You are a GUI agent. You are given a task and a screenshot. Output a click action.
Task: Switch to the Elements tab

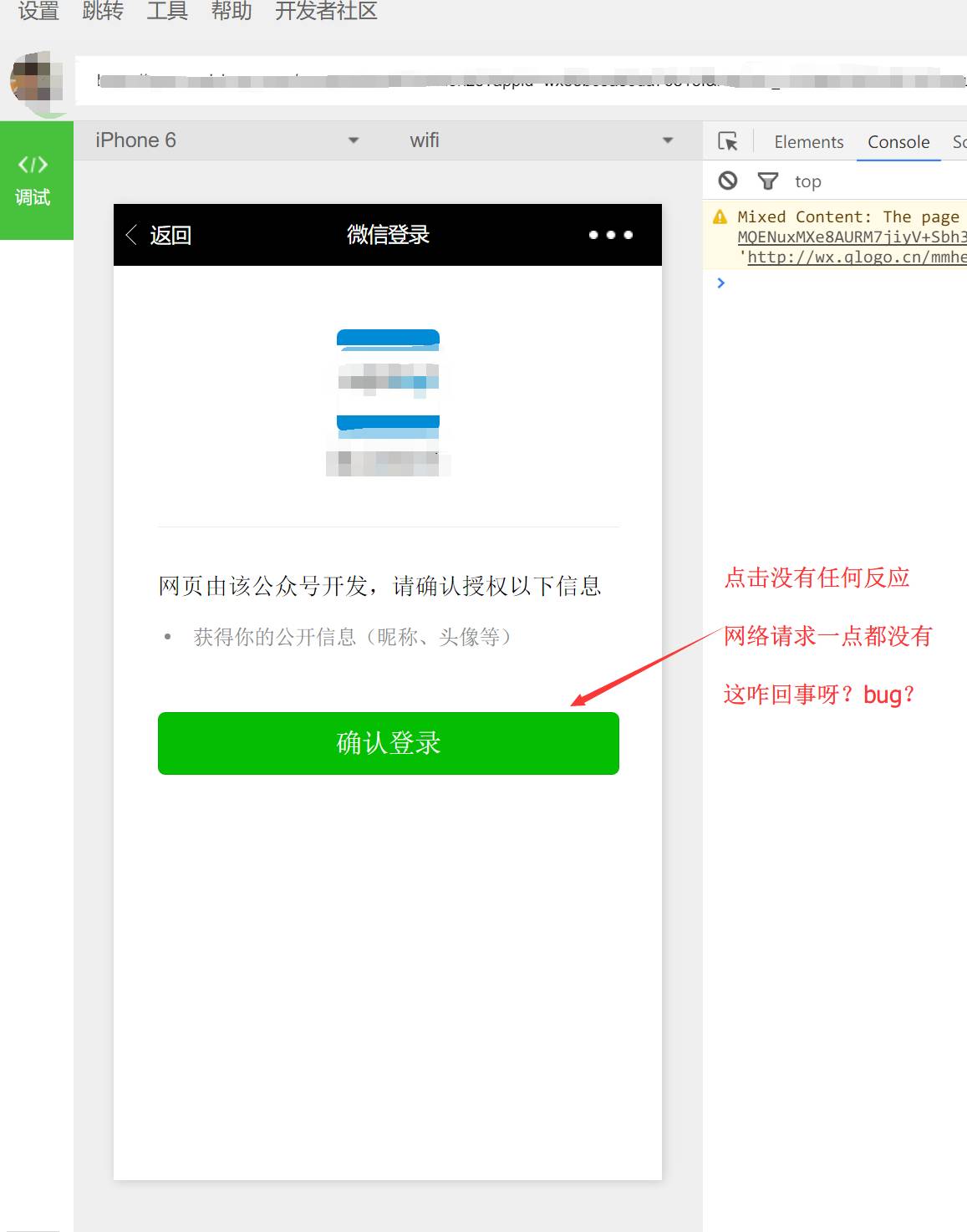coord(809,142)
